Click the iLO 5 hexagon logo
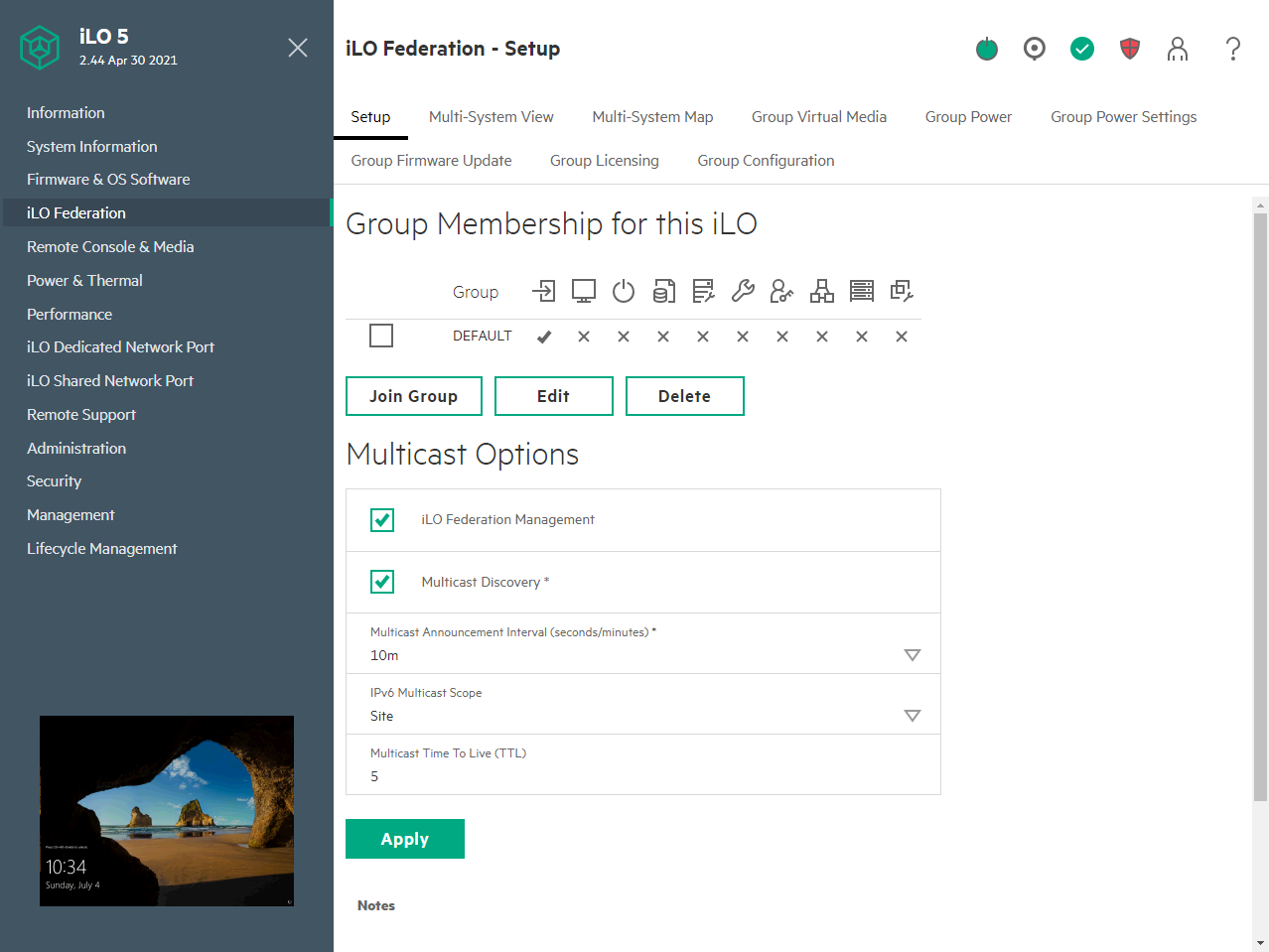1269x952 pixels. click(40, 48)
